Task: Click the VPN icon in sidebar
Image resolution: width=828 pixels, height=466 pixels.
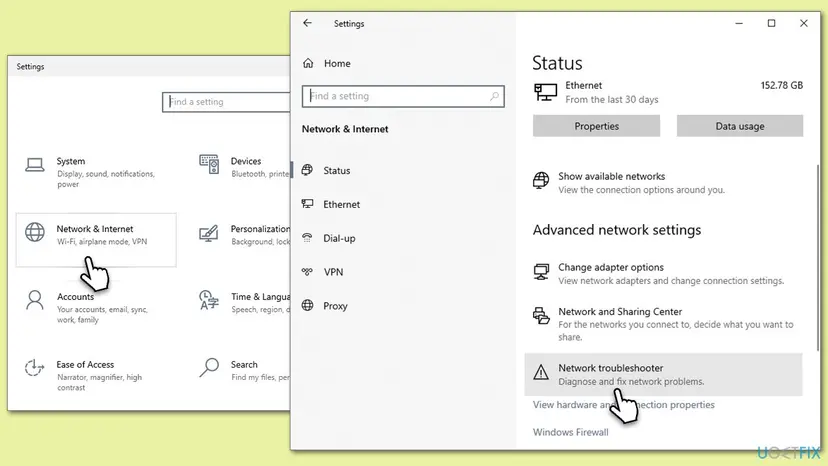Action: [x=307, y=272]
